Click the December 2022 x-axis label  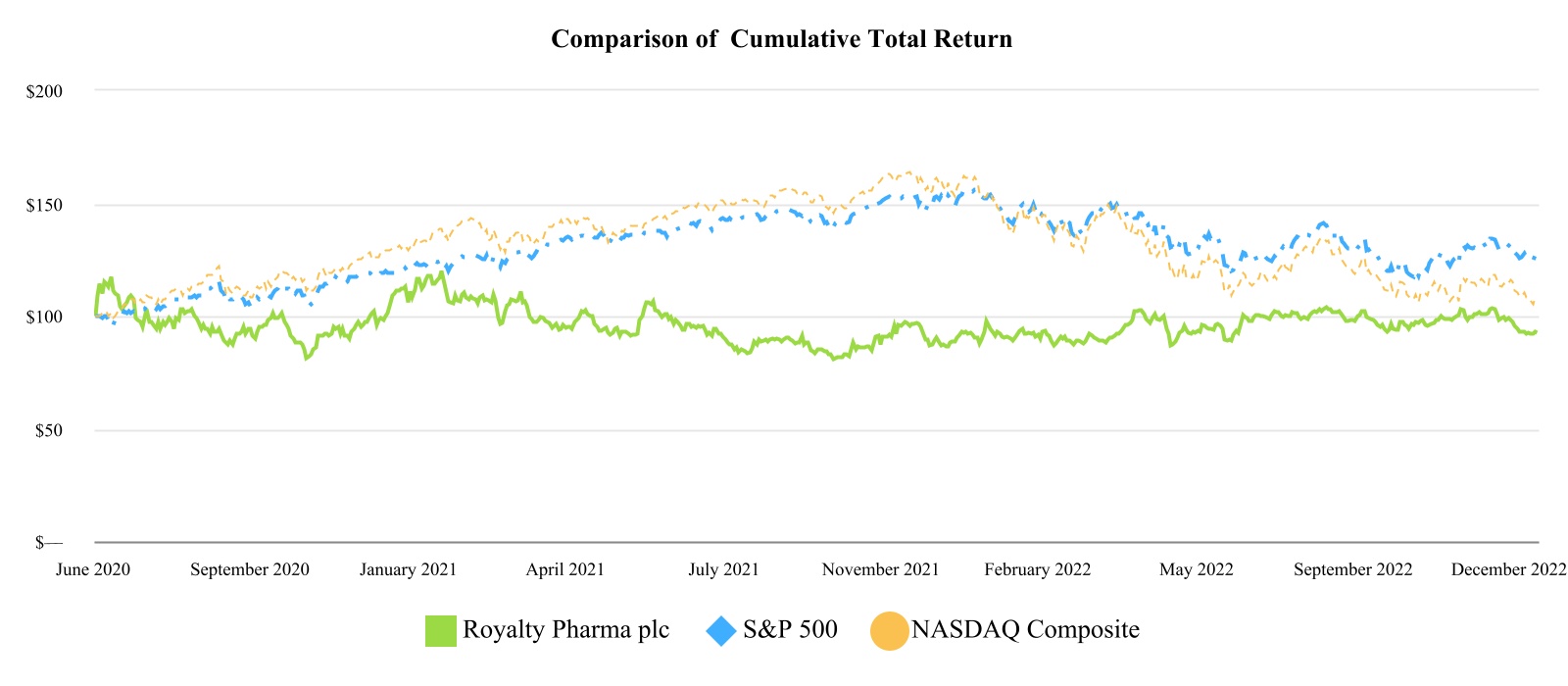(x=1508, y=569)
